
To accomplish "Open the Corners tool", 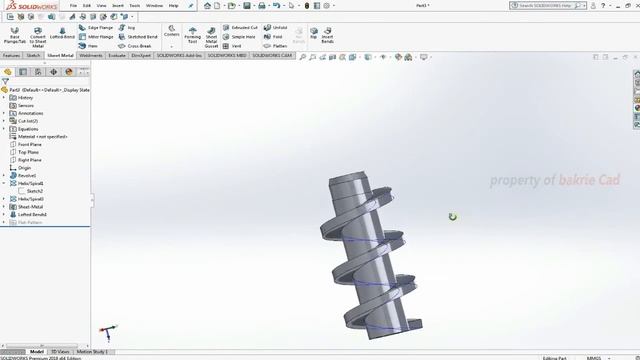I will point(171,31).
